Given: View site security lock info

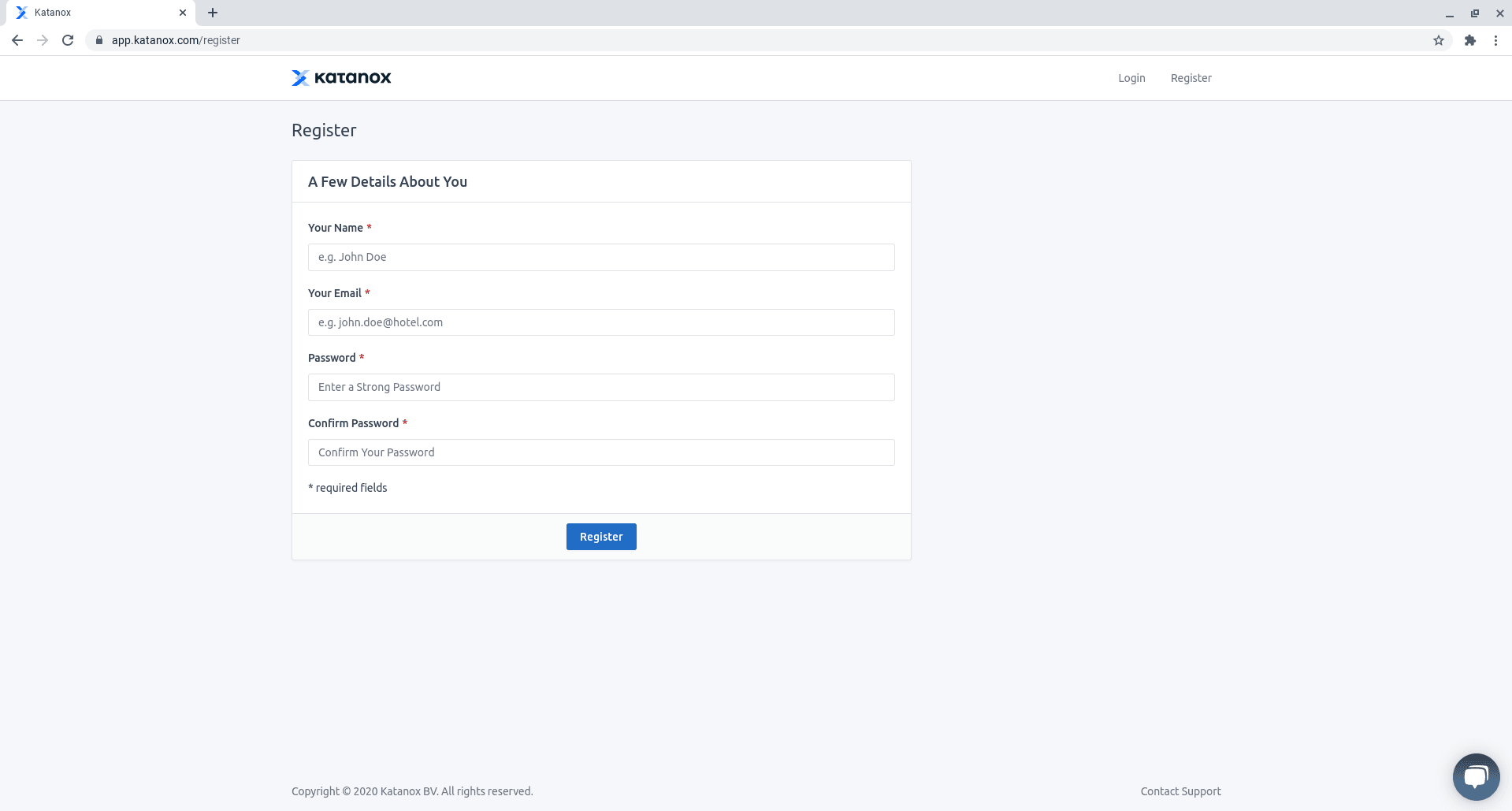Looking at the screenshot, I should [x=99, y=40].
